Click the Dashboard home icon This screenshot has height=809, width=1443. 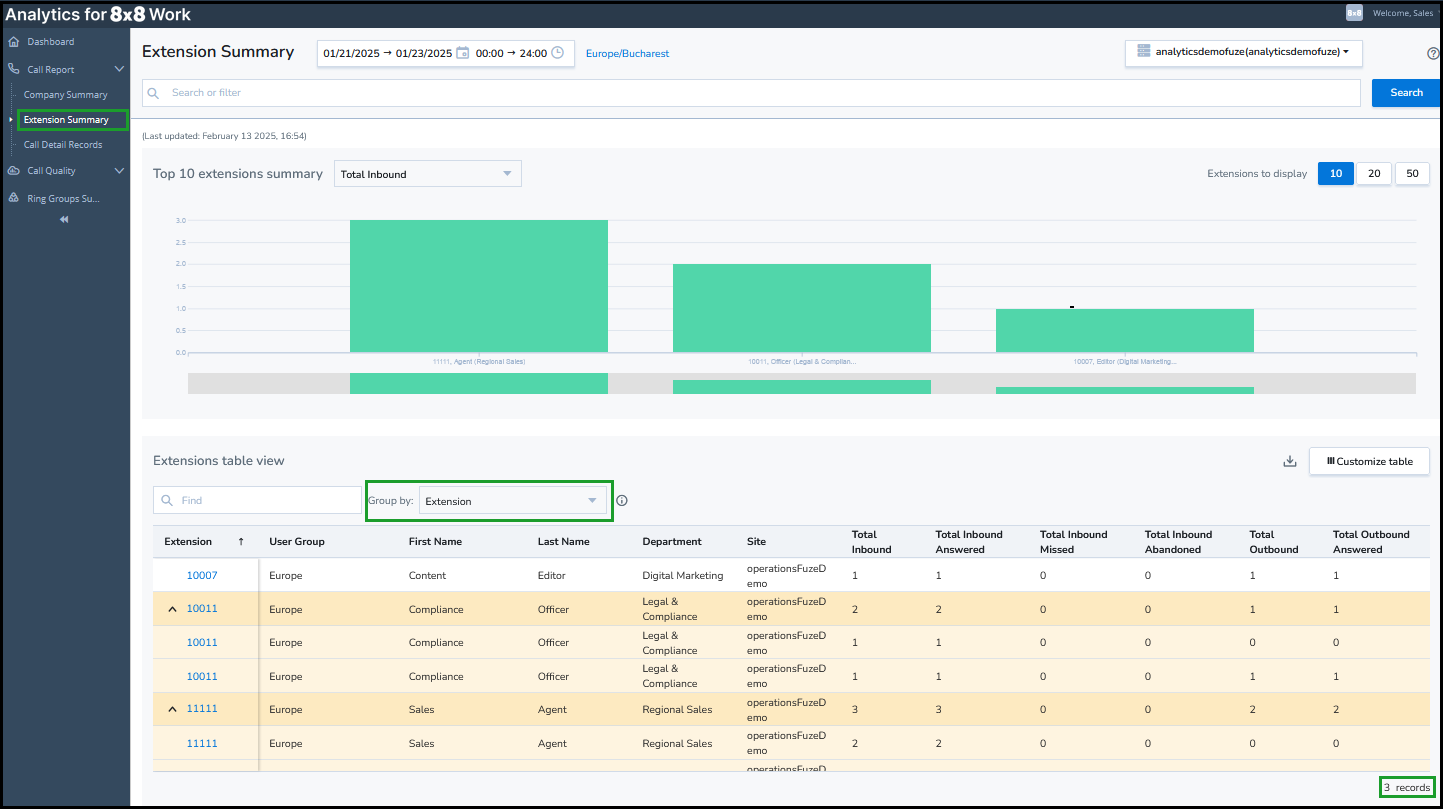tap(14, 42)
